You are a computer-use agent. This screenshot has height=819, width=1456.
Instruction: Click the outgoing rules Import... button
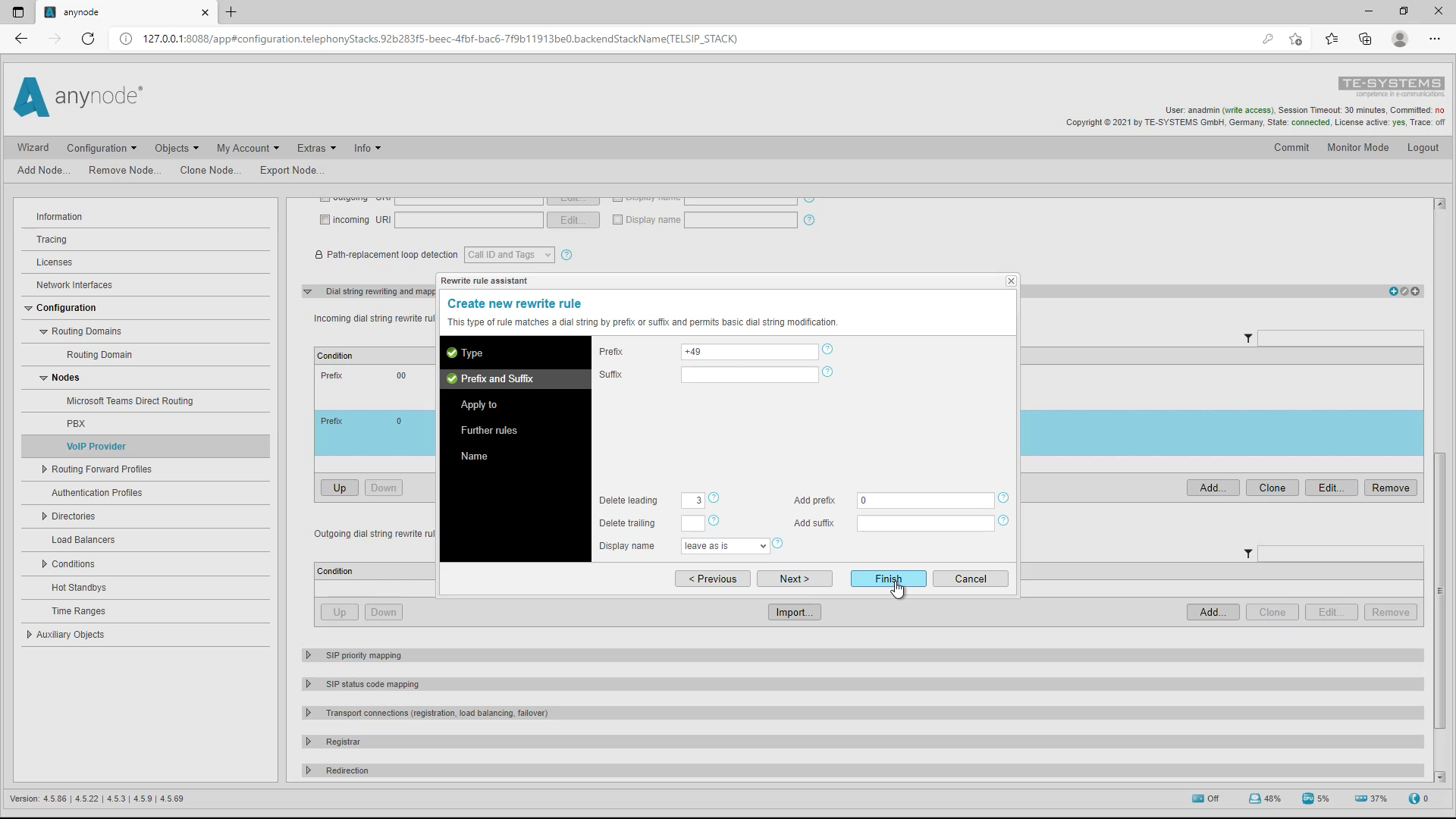(x=794, y=612)
